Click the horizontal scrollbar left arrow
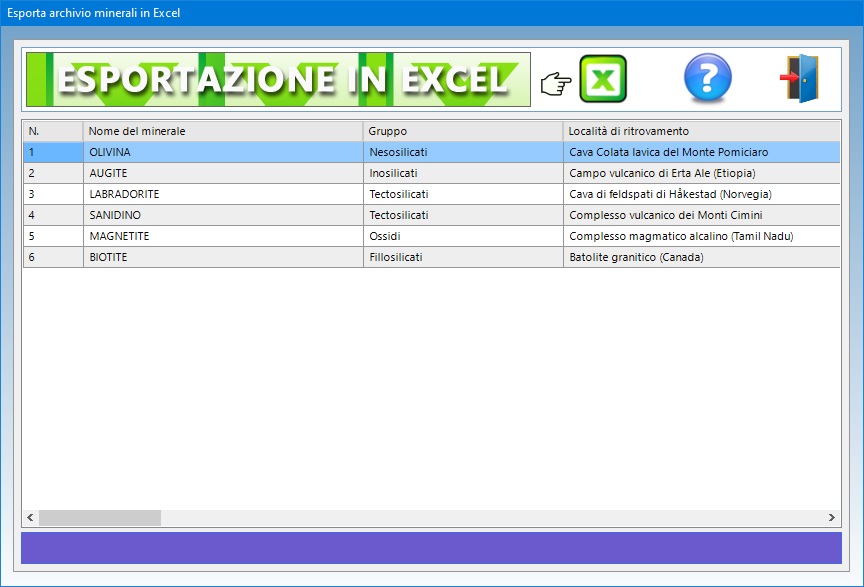This screenshot has width=864, height=587. (x=31, y=518)
